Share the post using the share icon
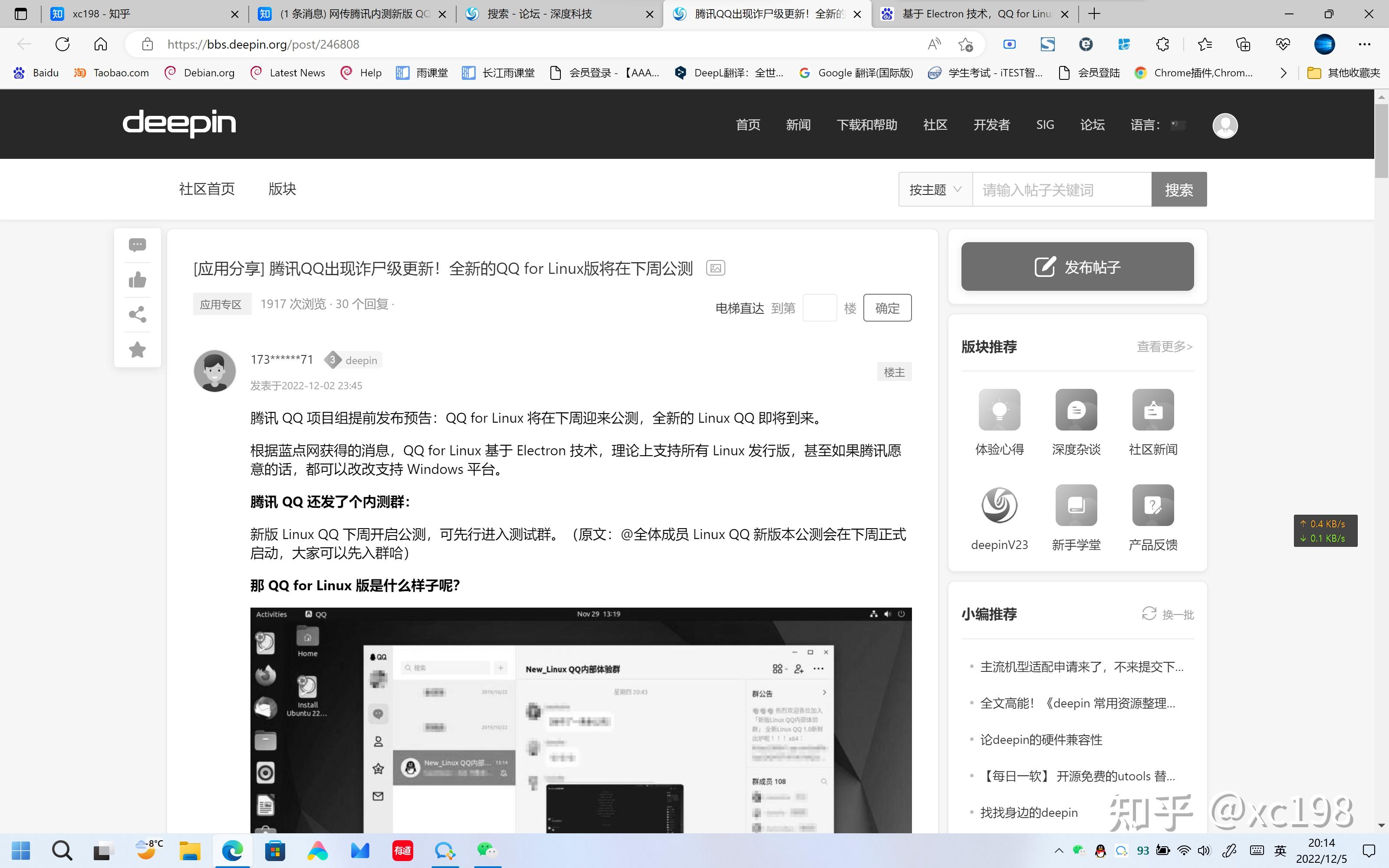1389x868 pixels. tap(137, 314)
